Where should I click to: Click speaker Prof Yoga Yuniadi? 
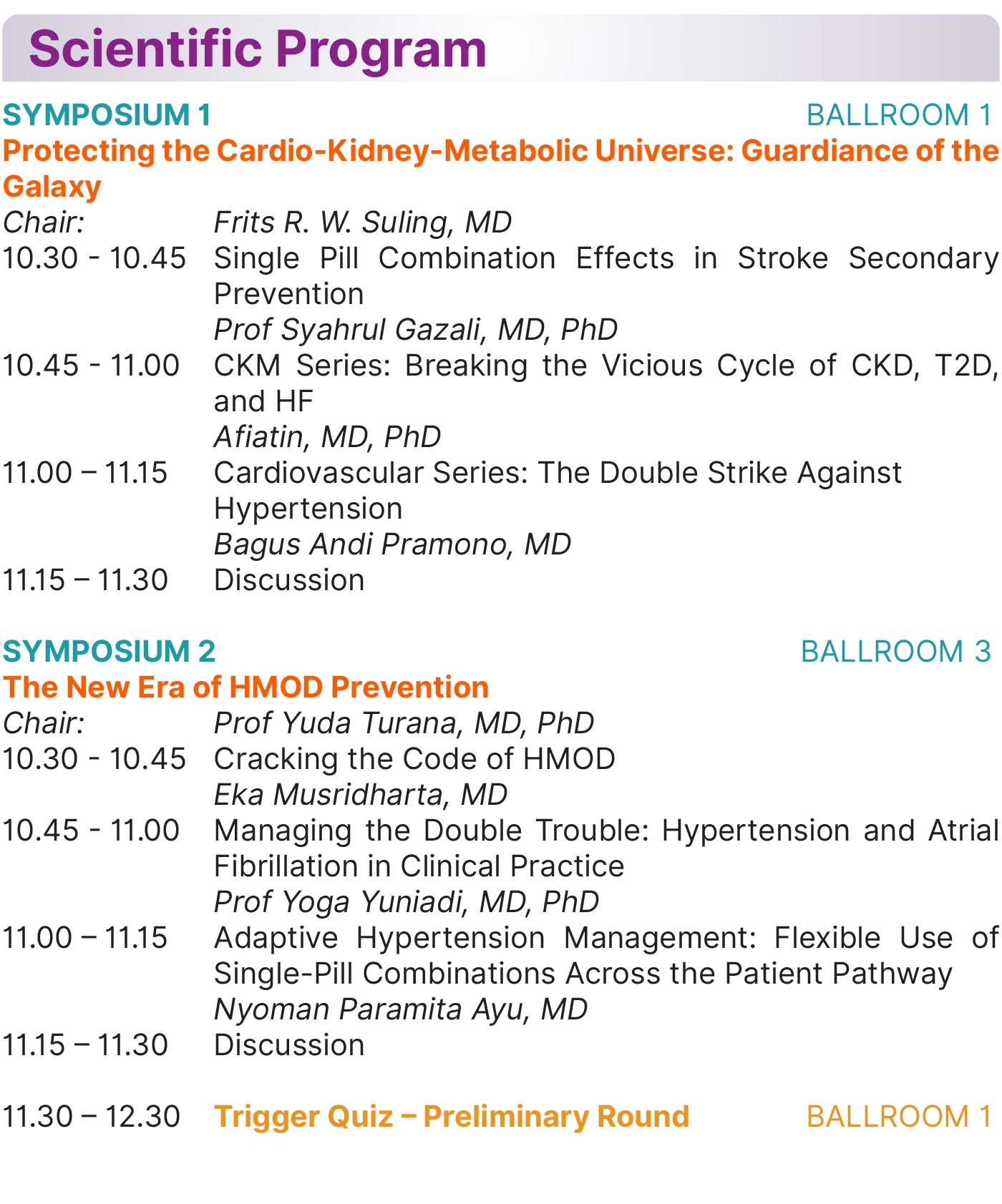coord(407,902)
